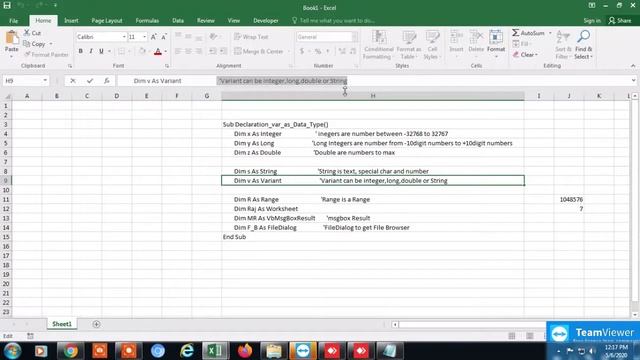Click the Format cells icon
Image resolution: width=640 pixels, height=360 pixels.
pos(496,38)
